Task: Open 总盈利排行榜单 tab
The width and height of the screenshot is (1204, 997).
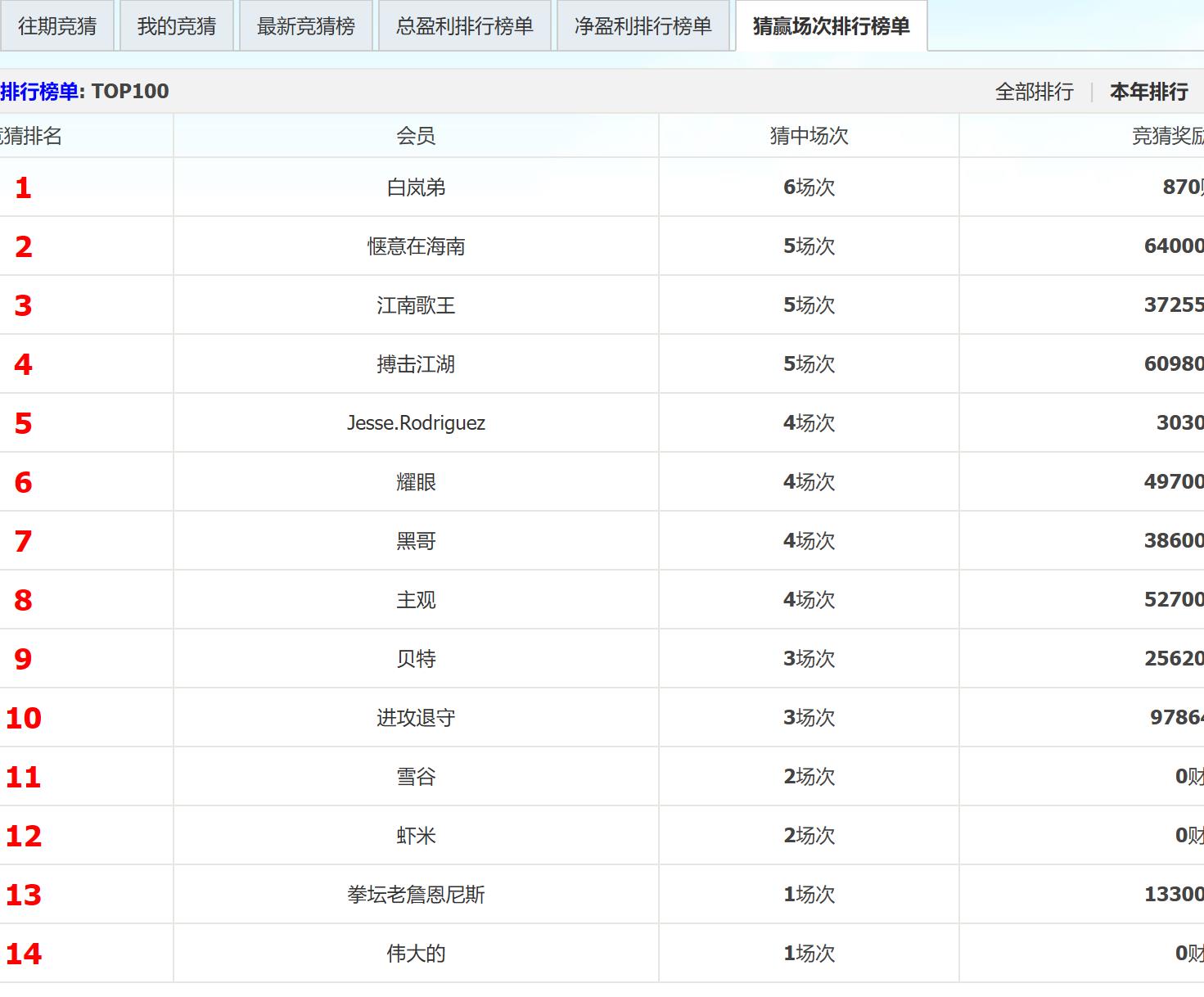Action: point(464,26)
